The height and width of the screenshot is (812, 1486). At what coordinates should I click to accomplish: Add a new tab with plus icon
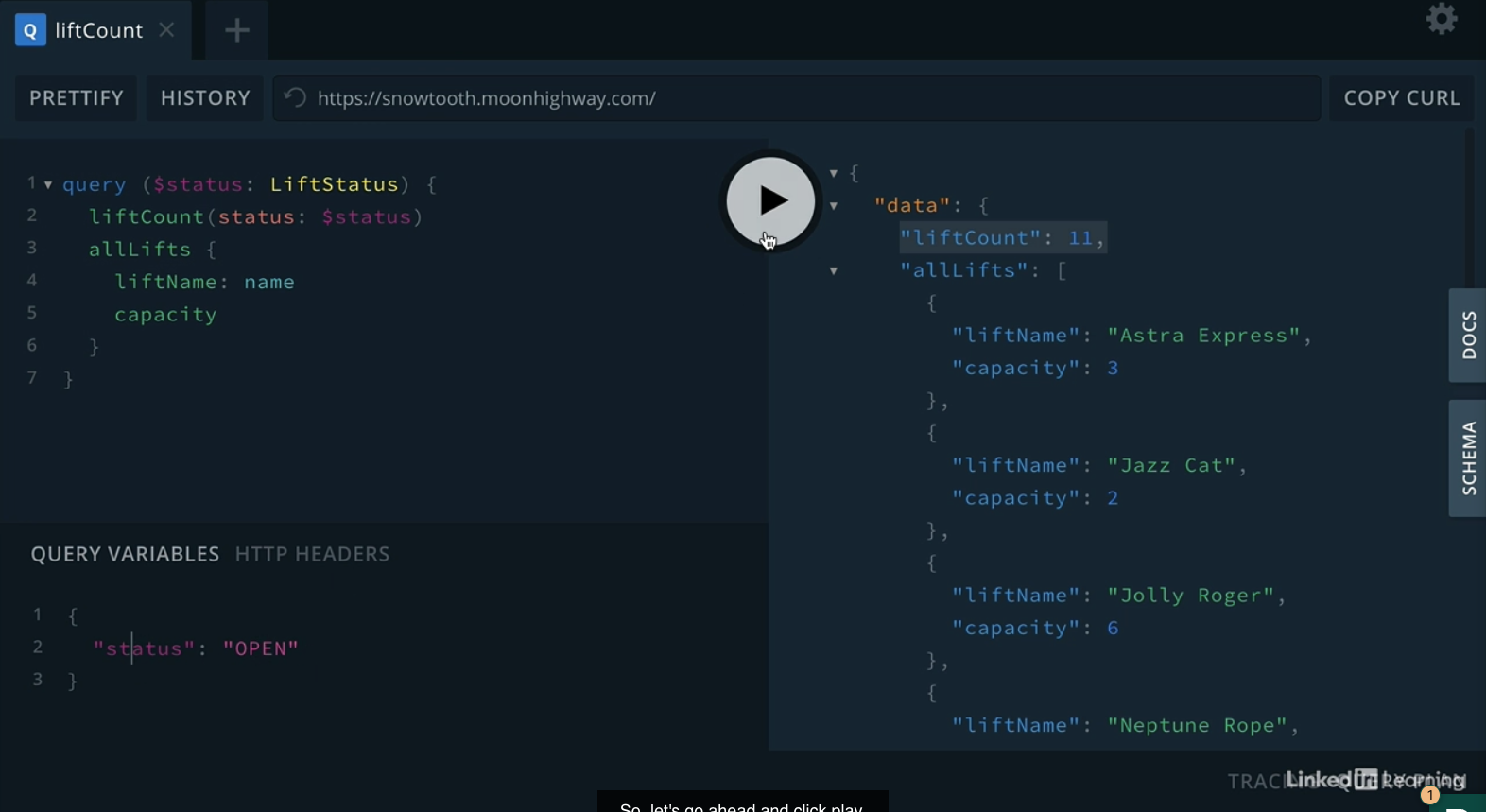point(236,30)
